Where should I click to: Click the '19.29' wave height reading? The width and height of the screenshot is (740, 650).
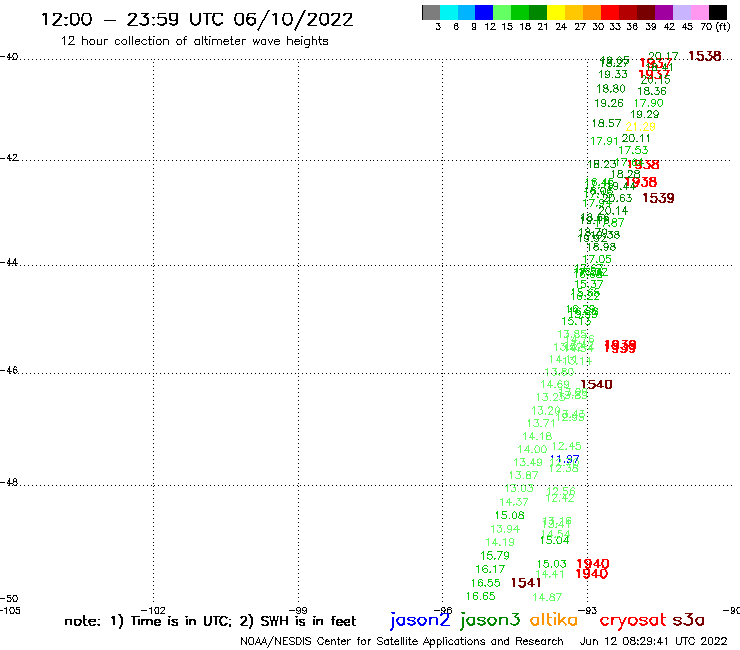coord(645,114)
